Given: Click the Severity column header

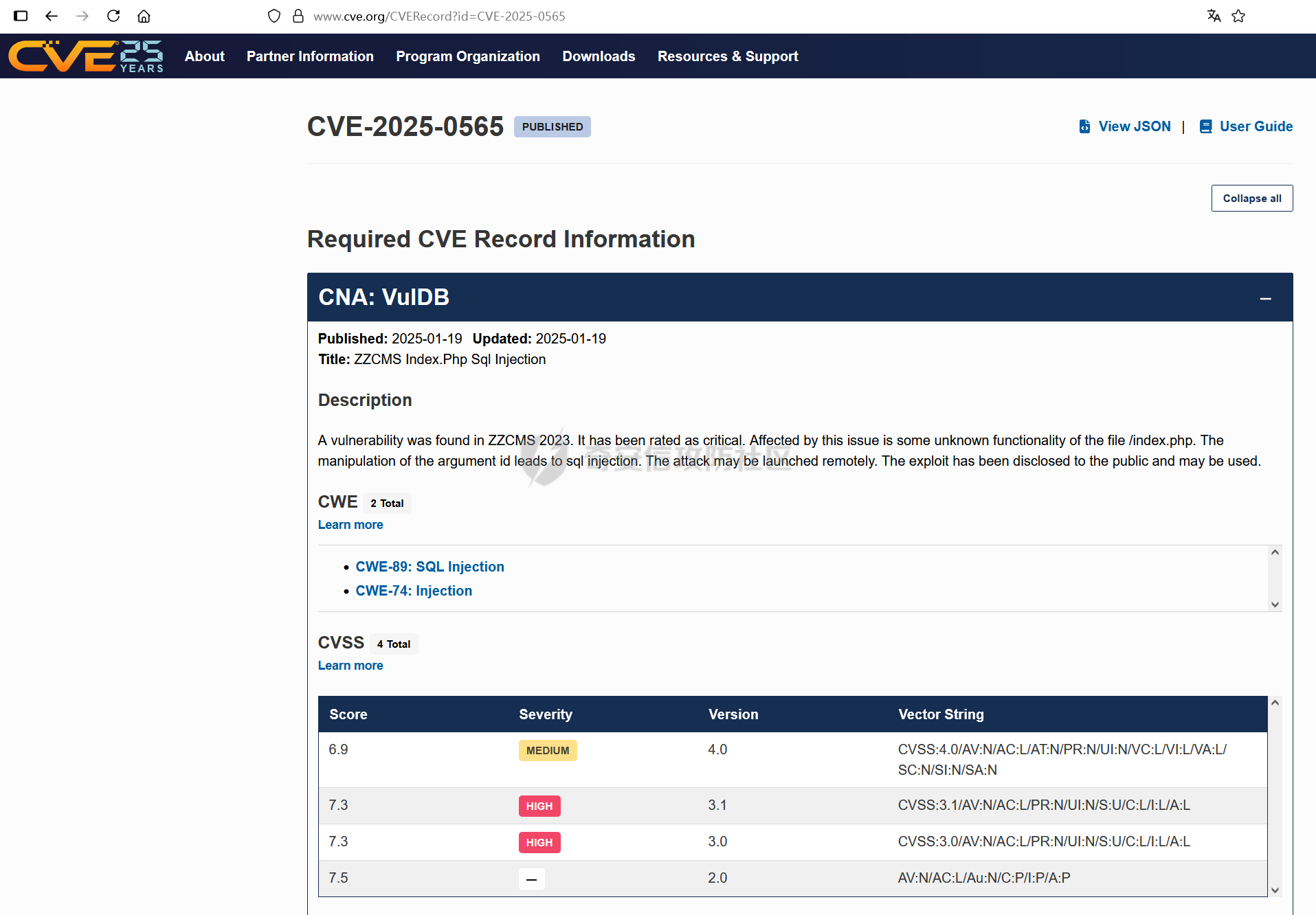Looking at the screenshot, I should coord(546,714).
